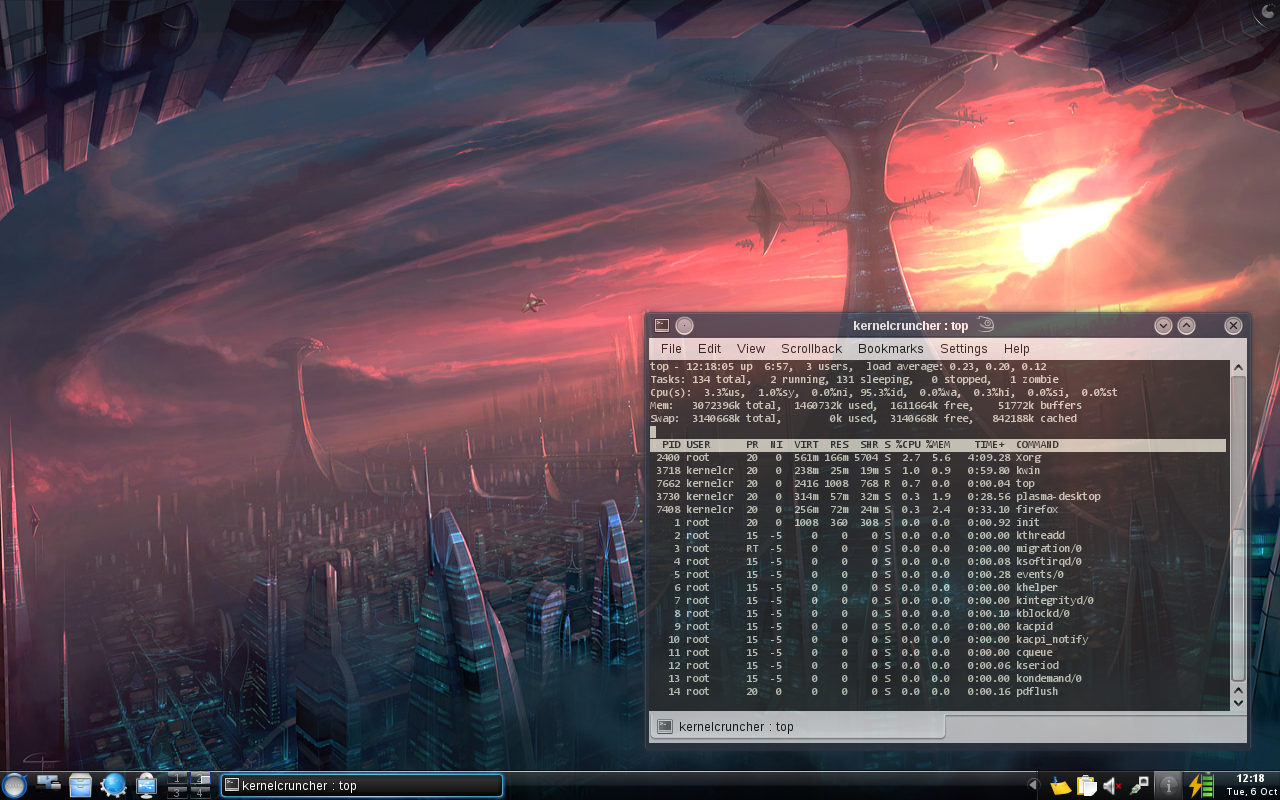Click the kintegrityd/0 process name
1280x800 pixels.
(1055, 601)
